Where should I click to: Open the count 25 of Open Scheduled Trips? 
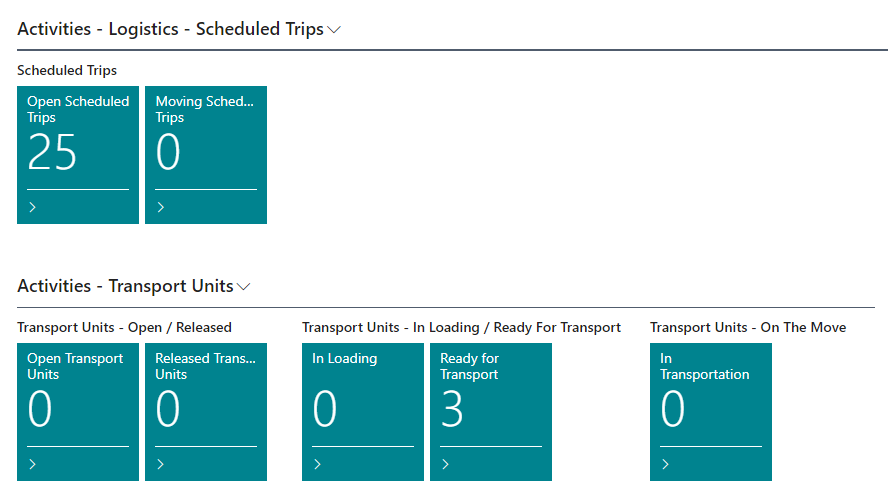click(x=52, y=153)
